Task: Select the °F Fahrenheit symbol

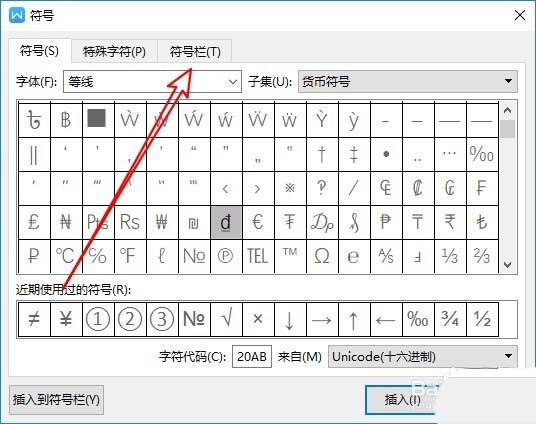Action: [130, 256]
